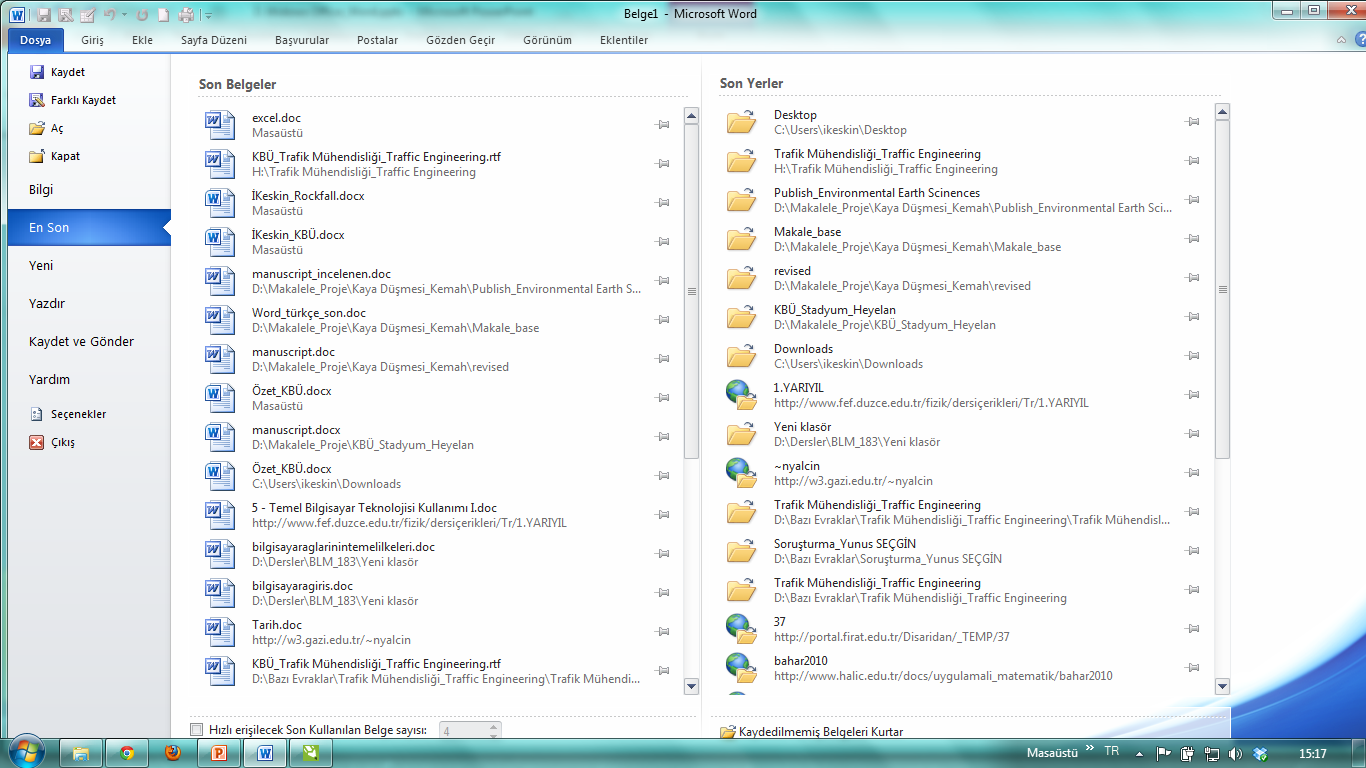The height and width of the screenshot is (768, 1366).
Task: Pin Word_türkçe_son.doc to the list
Action: click(662, 319)
